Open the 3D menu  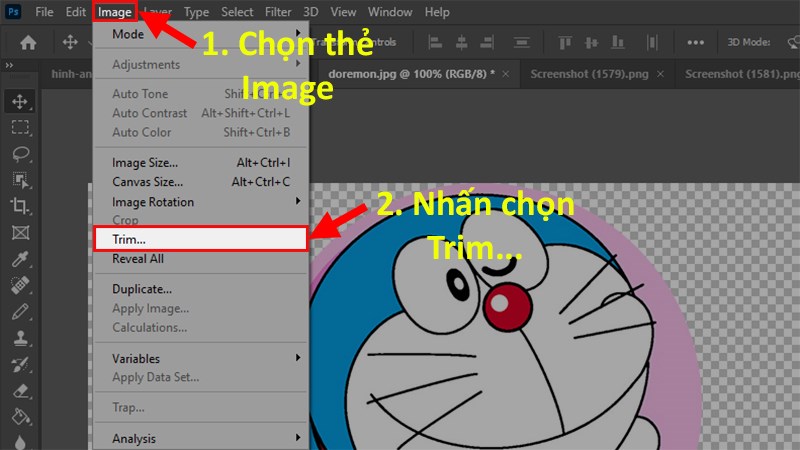tap(311, 12)
